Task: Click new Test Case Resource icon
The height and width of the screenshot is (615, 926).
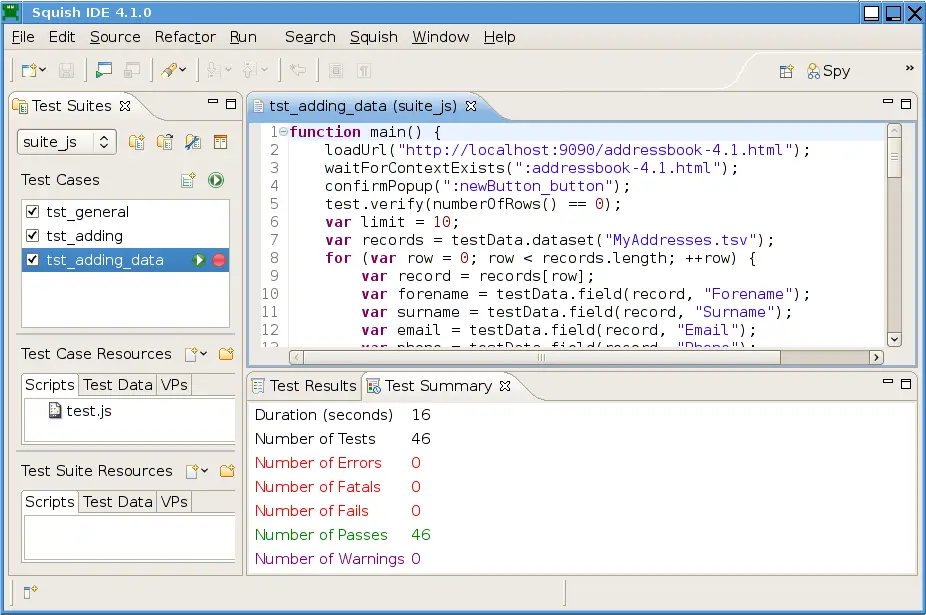Action: (191, 354)
